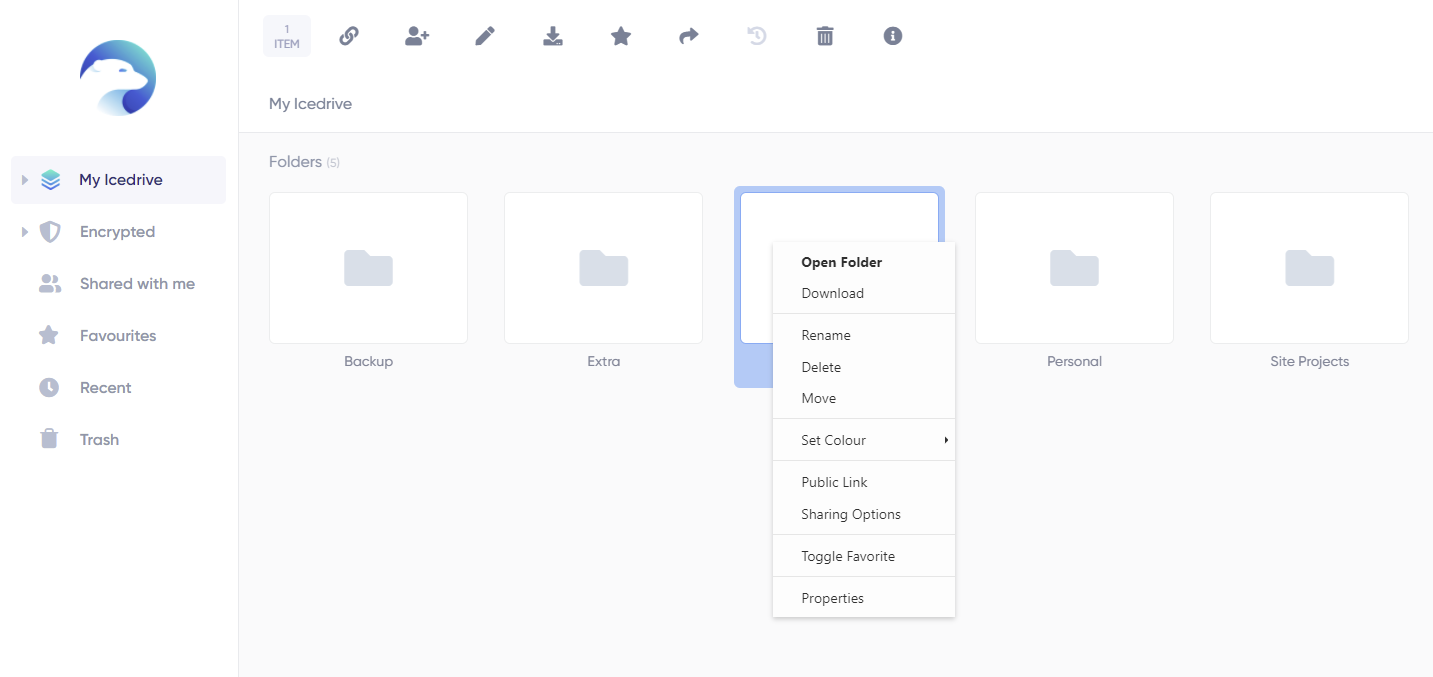The image size is (1433, 677).
Task: Expand the My Icedrive tree arrow
Action: click(x=25, y=180)
